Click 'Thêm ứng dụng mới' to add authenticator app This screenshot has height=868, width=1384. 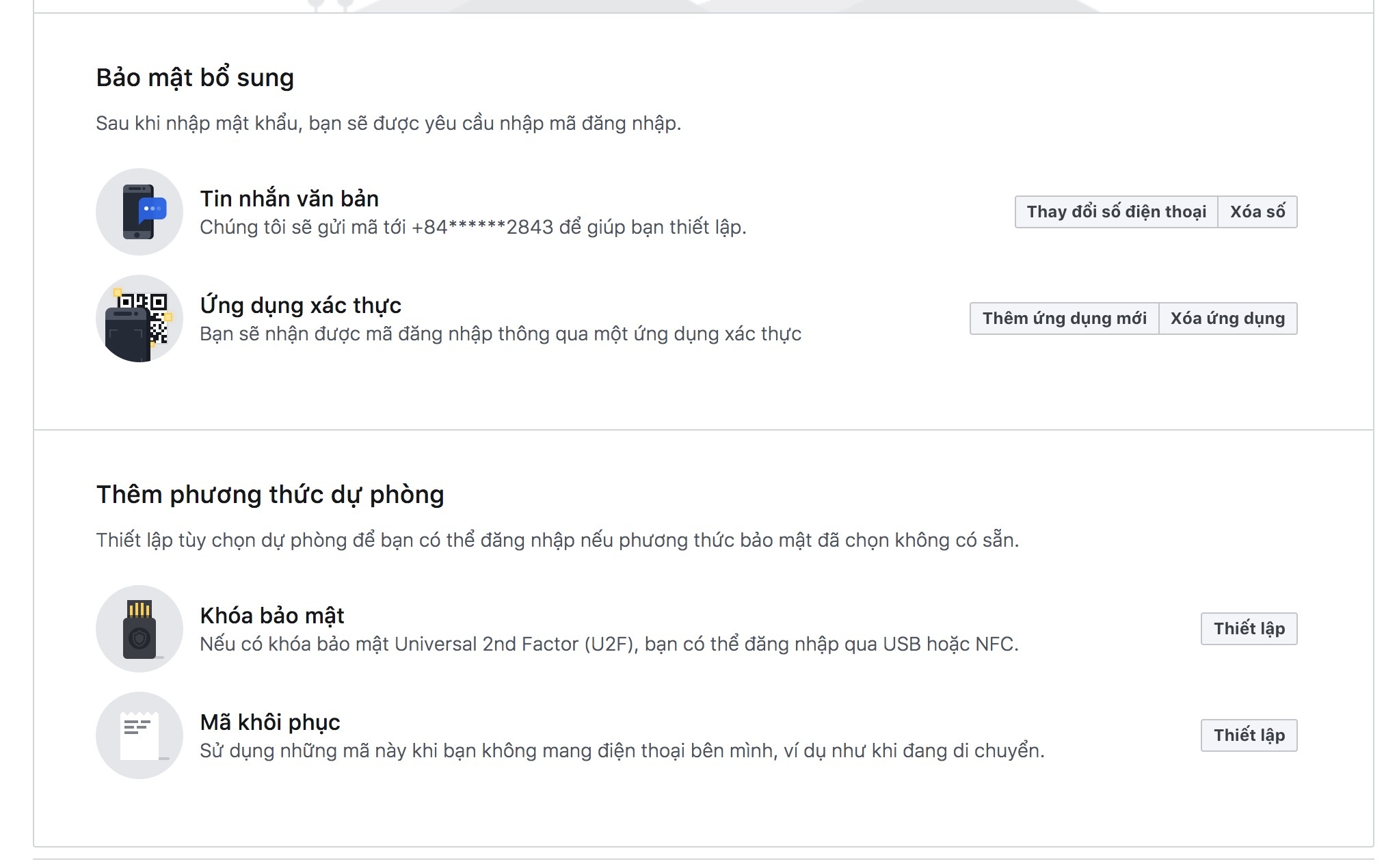(1064, 318)
